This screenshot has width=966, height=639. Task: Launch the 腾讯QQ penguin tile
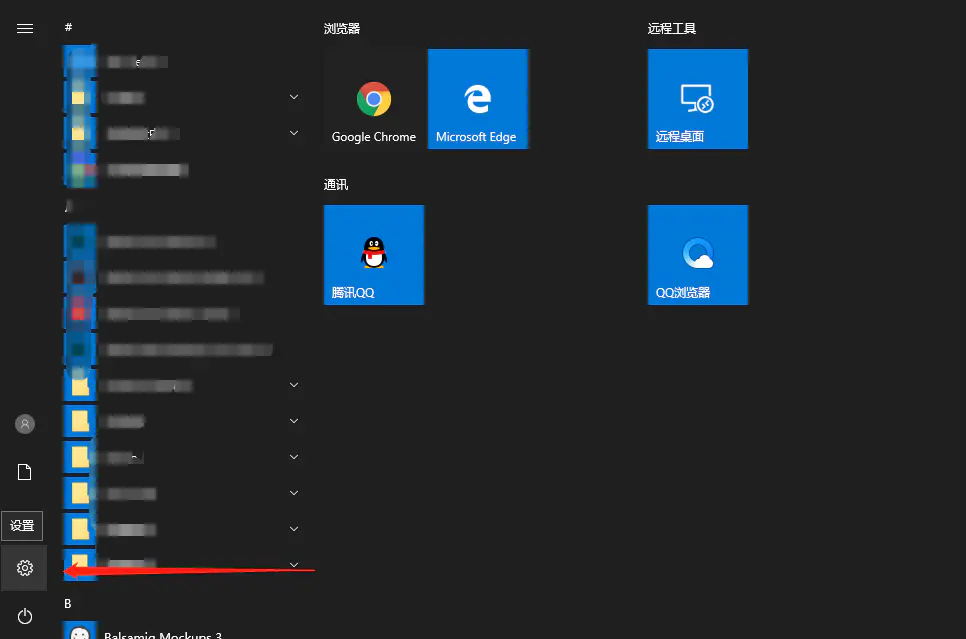tap(374, 254)
